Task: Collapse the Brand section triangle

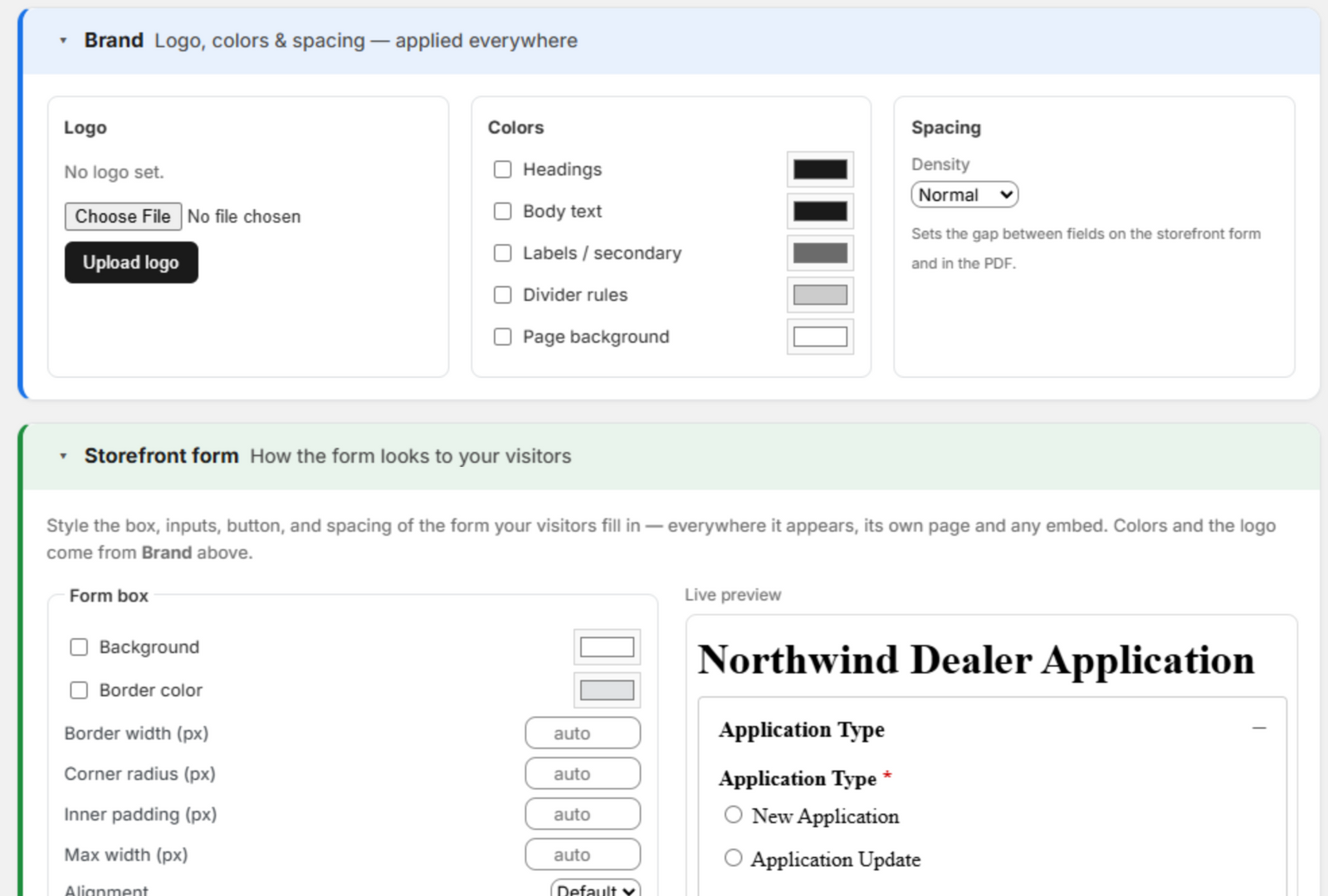Action: (x=63, y=41)
